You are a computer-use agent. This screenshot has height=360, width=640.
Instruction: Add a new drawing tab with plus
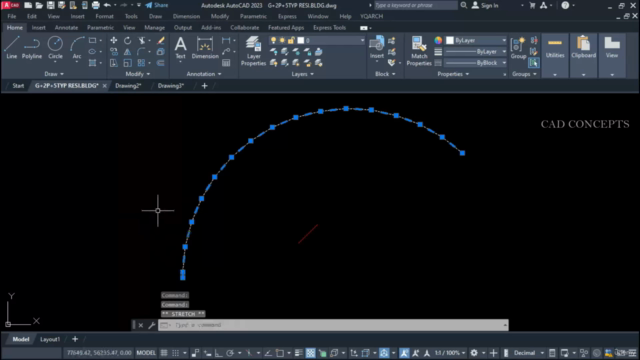[204, 86]
